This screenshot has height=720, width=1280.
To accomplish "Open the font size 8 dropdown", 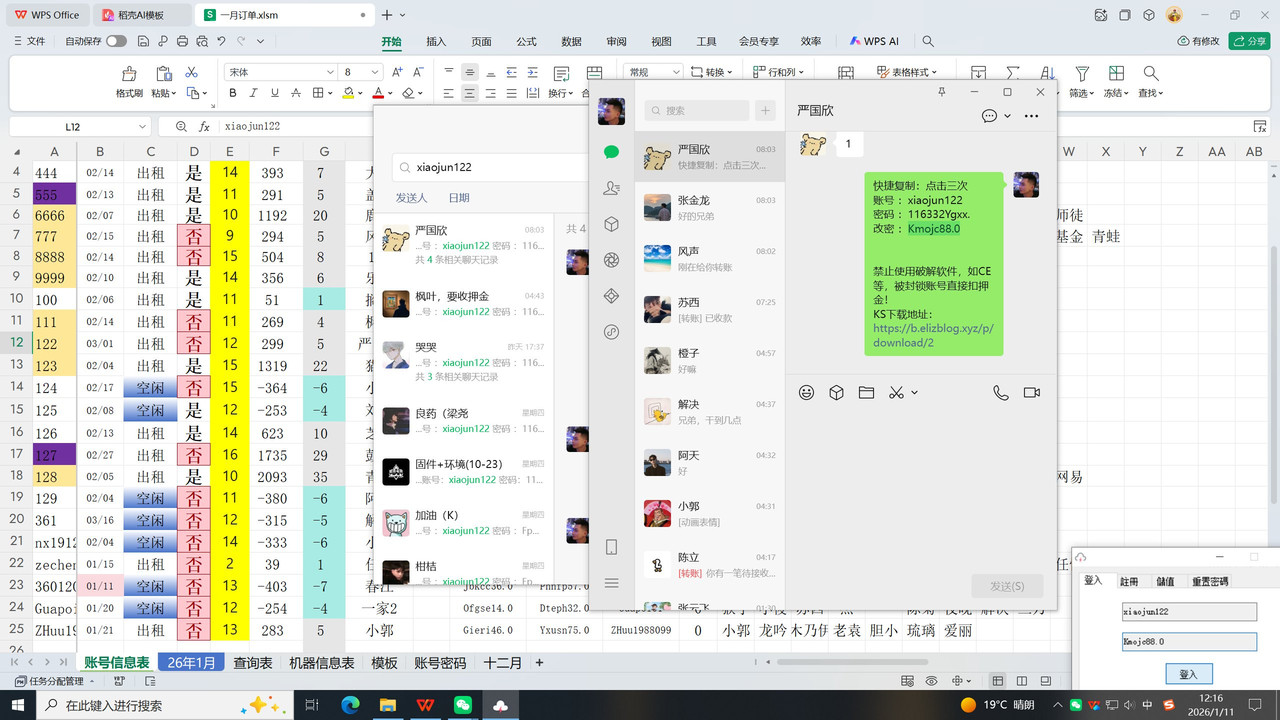I will tap(376, 73).
